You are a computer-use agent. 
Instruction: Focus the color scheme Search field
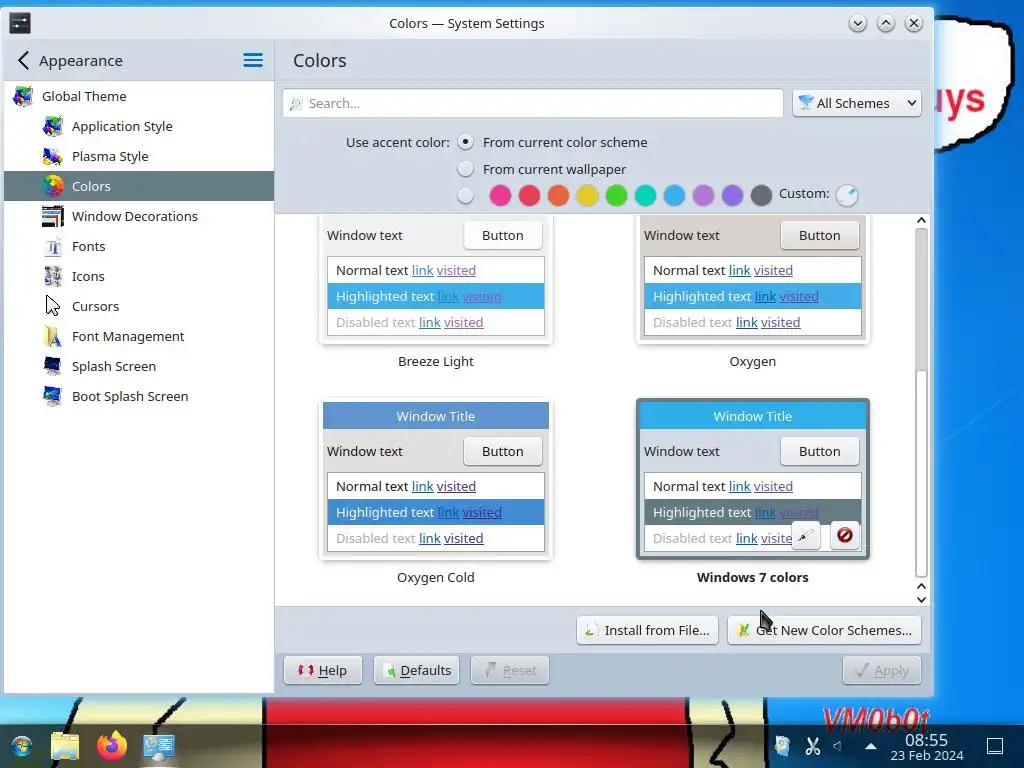(533, 103)
